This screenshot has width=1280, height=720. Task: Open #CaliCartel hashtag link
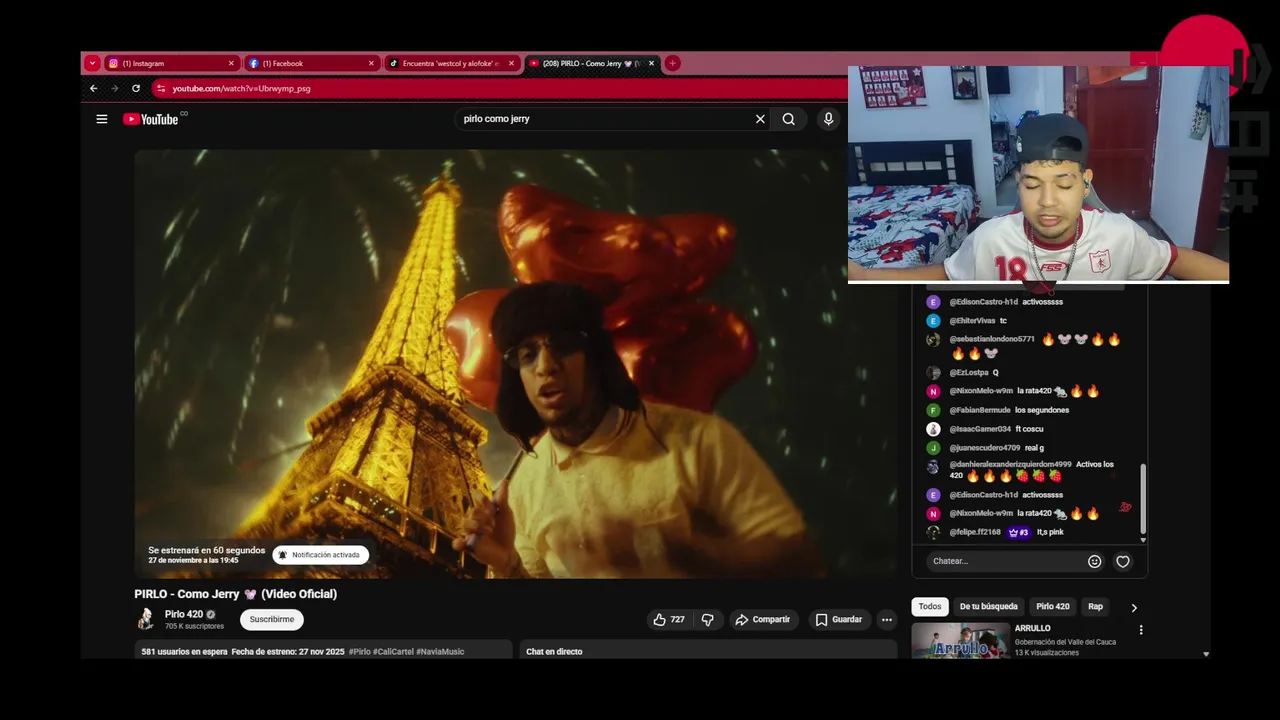click(x=396, y=652)
